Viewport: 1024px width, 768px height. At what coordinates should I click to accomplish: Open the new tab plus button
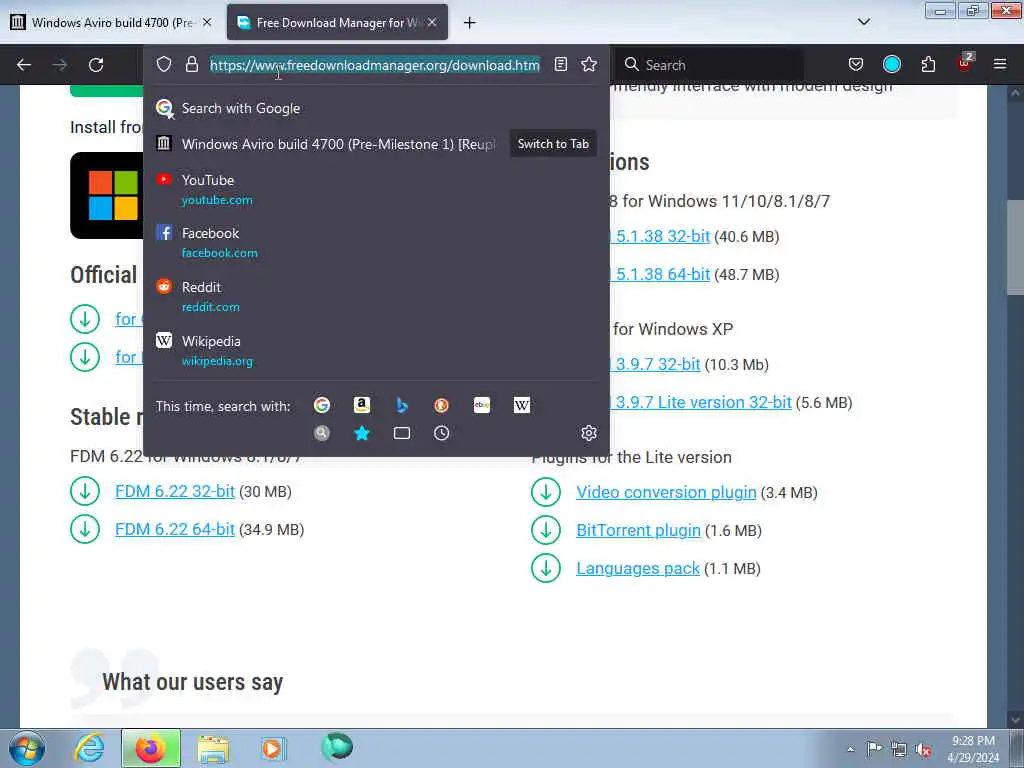point(470,23)
